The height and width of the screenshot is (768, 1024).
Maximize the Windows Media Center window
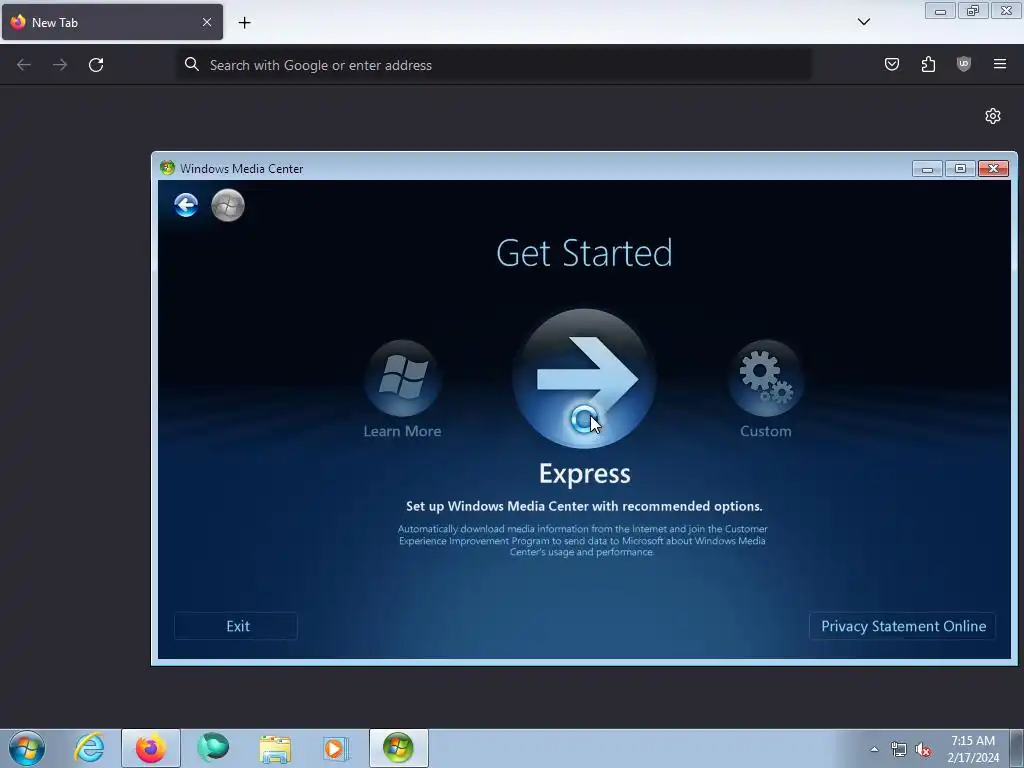pos(960,169)
